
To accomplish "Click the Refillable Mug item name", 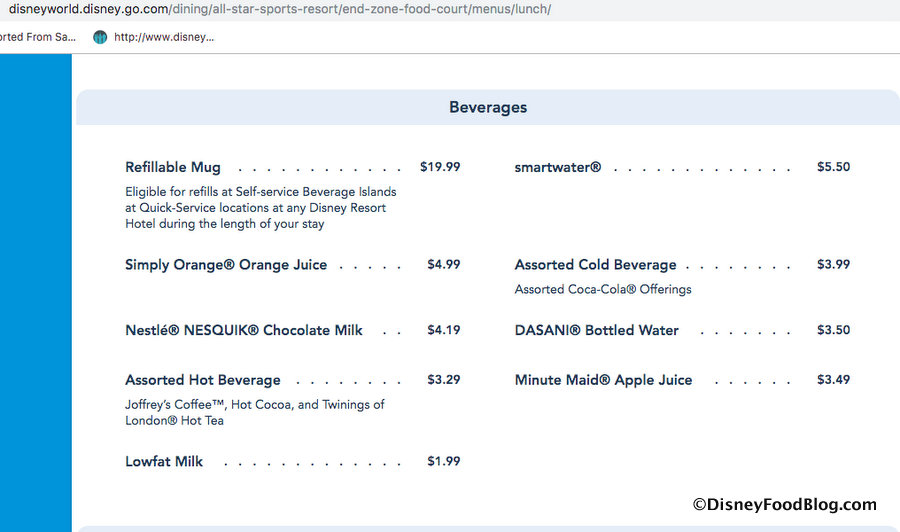I will (173, 167).
